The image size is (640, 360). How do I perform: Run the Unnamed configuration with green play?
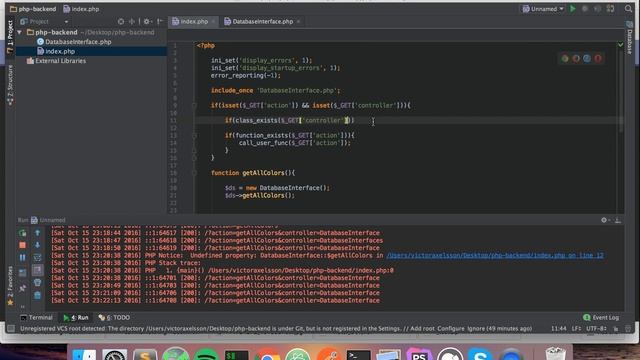(x=573, y=9)
